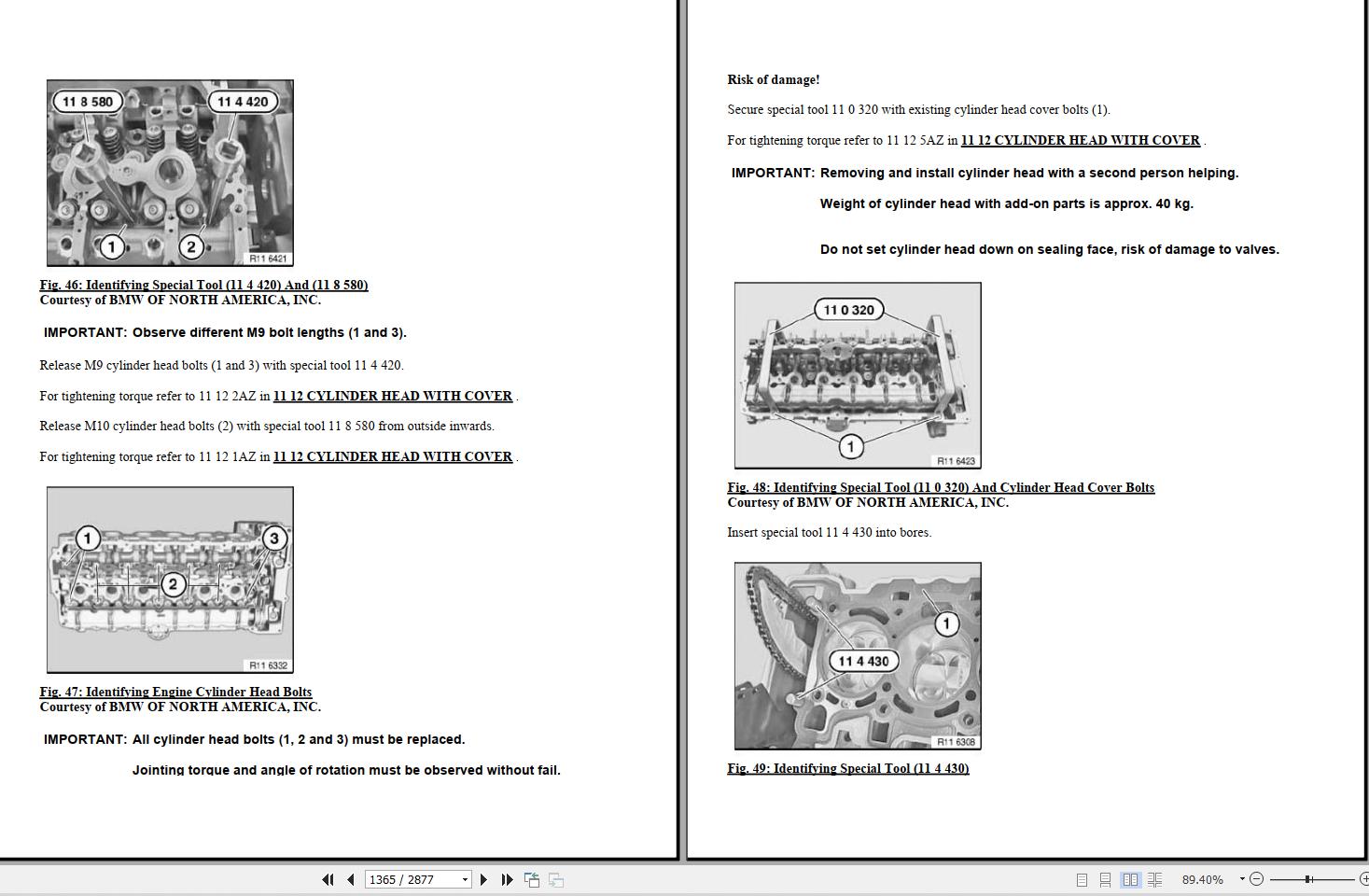Open link under 11 12 1AZ torque reference
The width and height of the screenshot is (1369, 896).
pos(392,456)
